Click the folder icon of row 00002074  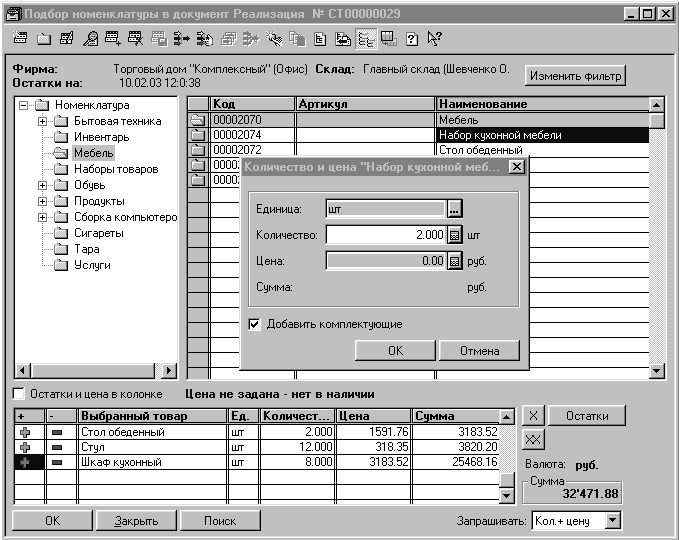(198, 135)
